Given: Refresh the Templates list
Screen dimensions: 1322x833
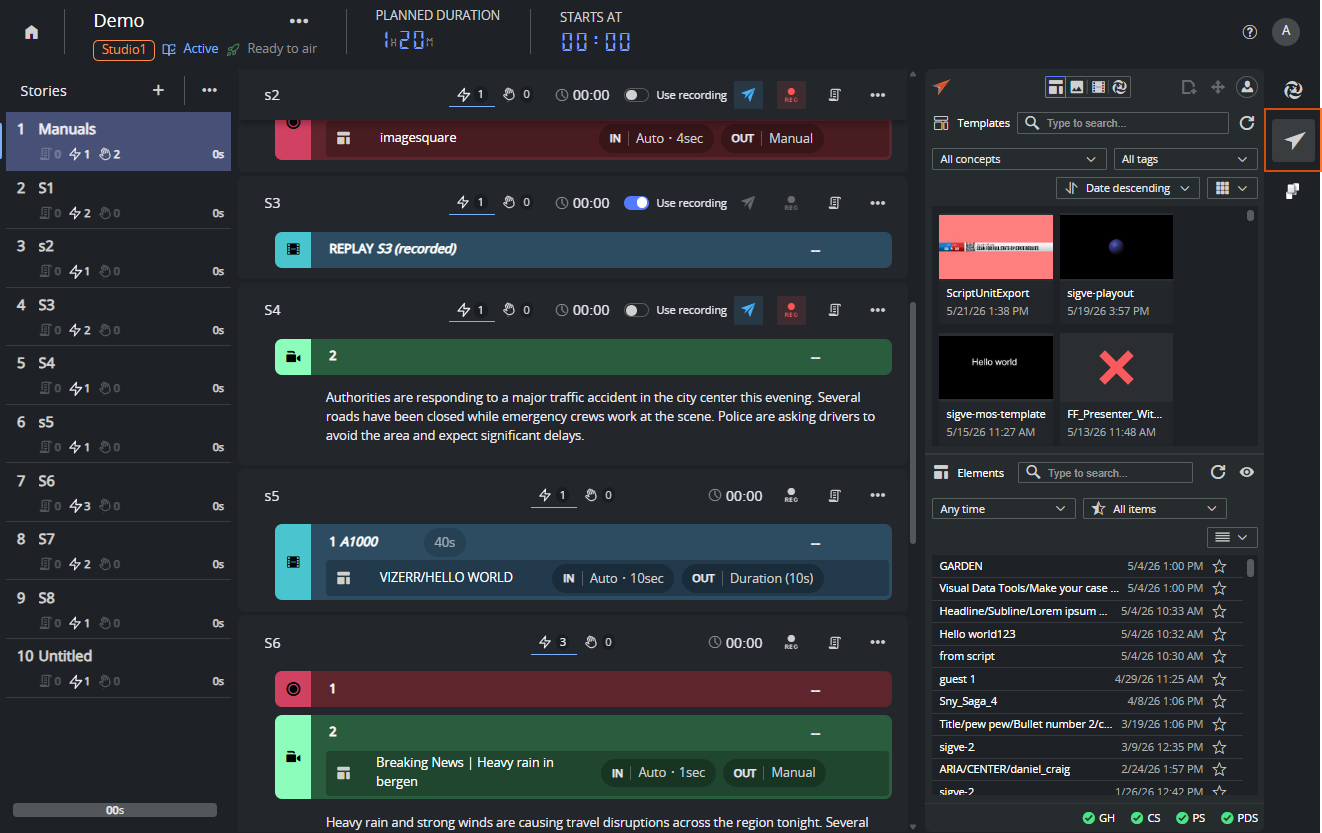Looking at the screenshot, I should 1246,123.
